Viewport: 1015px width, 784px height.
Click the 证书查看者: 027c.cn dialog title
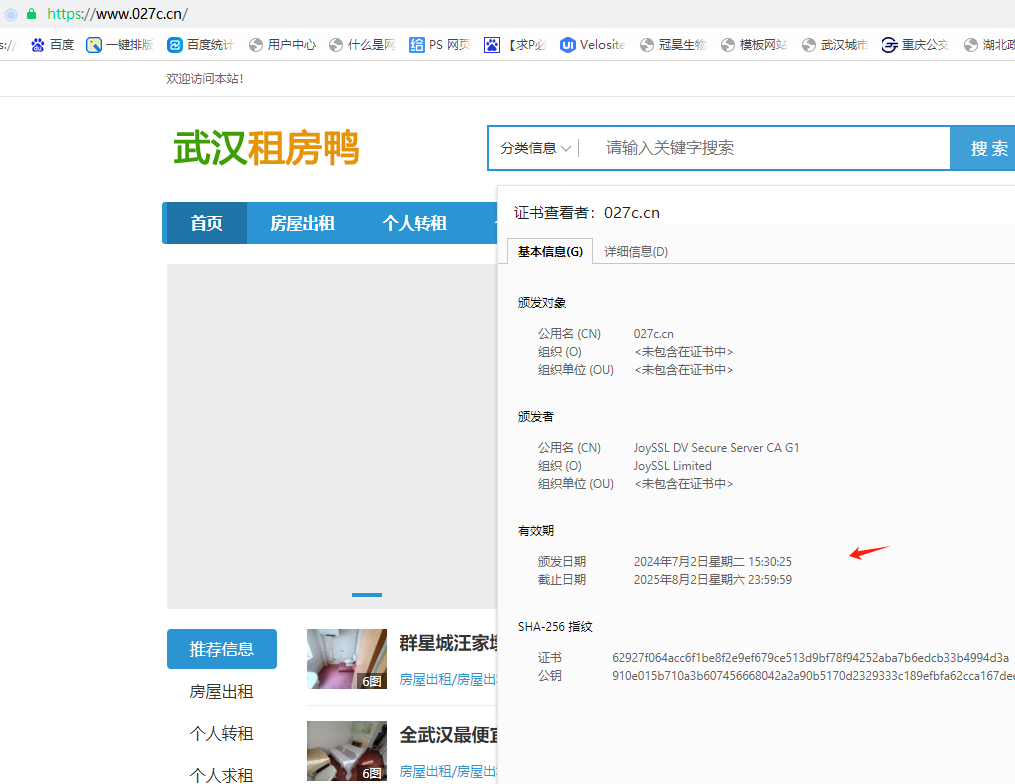pyautogui.click(x=587, y=212)
